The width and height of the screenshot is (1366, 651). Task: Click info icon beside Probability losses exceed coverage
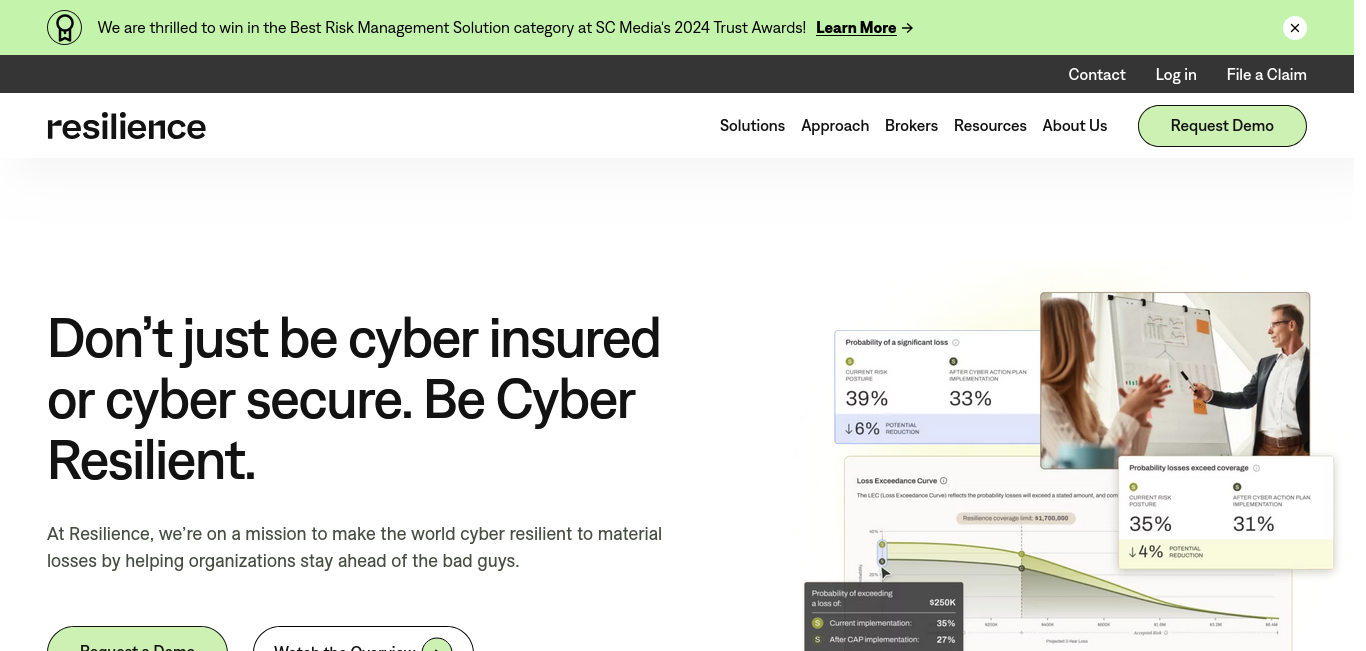click(x=1256, y=468)
